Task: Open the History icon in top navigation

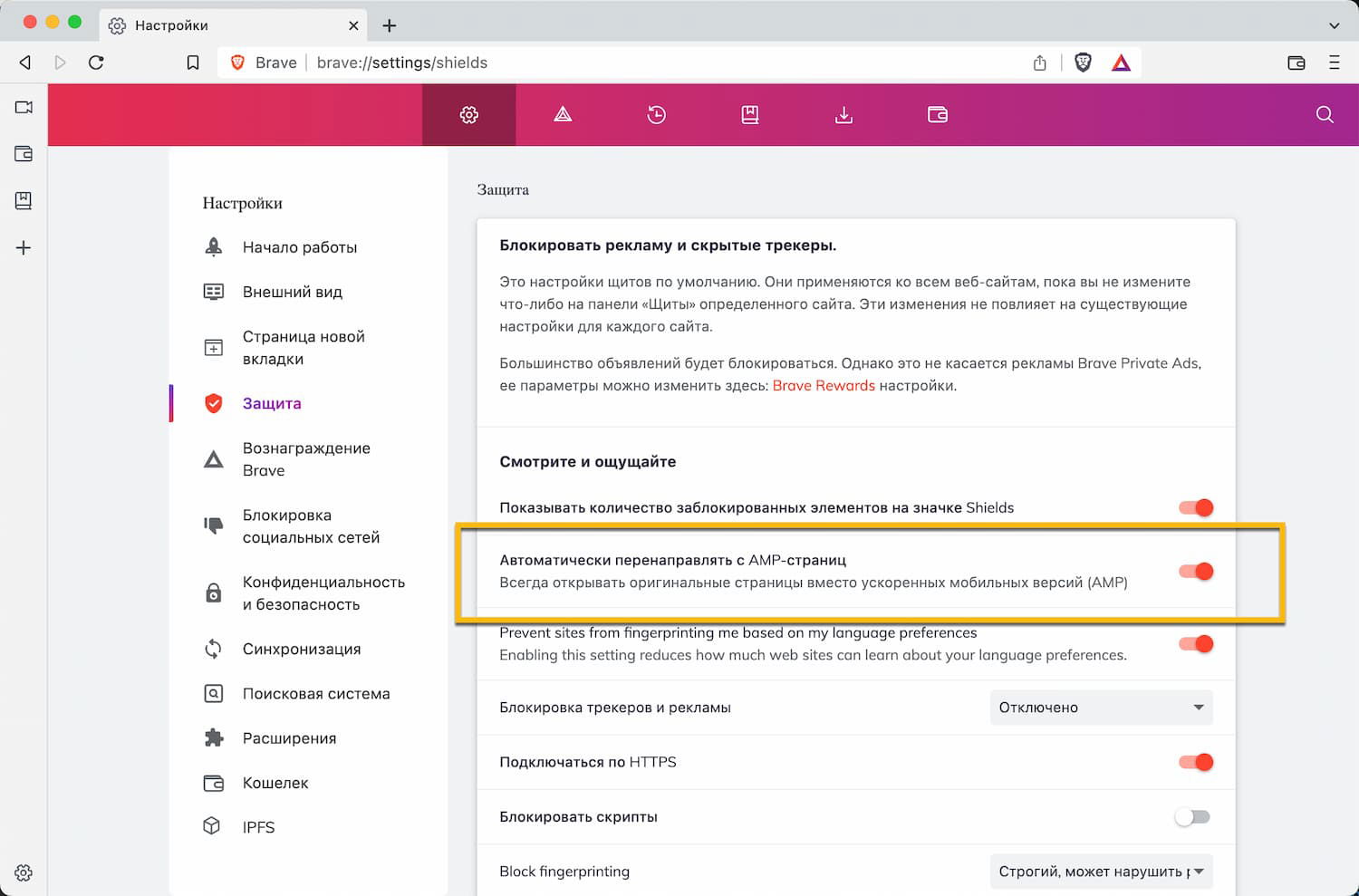Action: coord(657,115)
